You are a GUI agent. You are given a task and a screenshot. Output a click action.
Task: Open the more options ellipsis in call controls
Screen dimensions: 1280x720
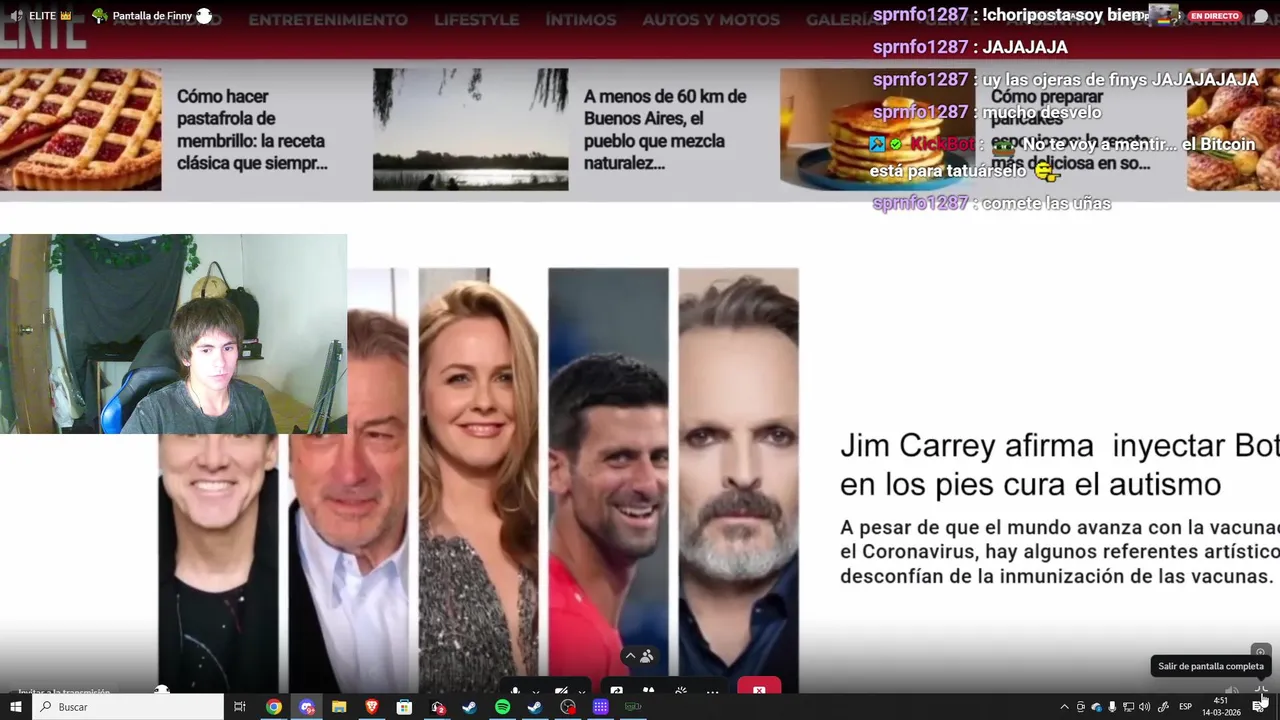click(x=712, y=691)
